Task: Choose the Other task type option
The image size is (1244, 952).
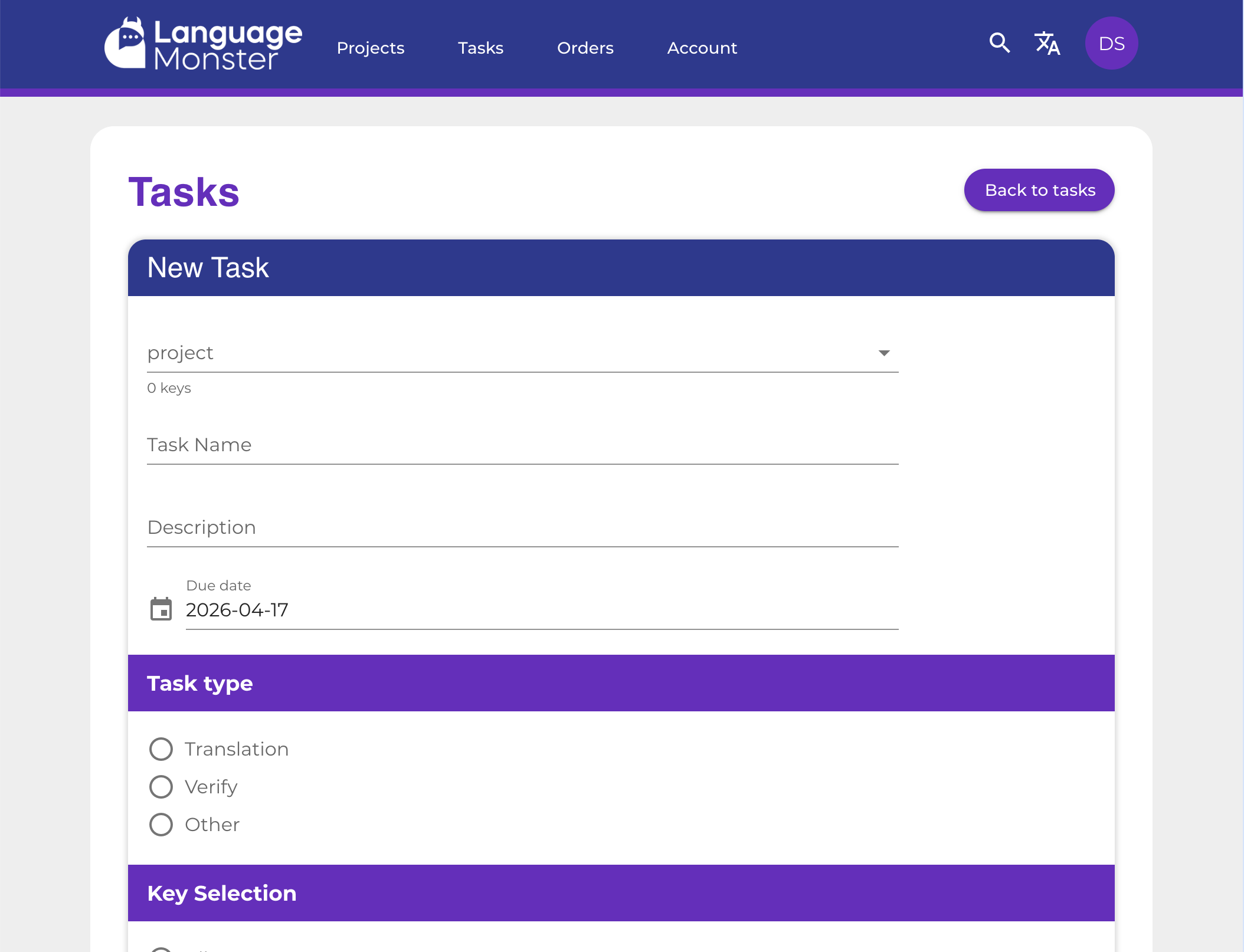Action: pos(161,825)
